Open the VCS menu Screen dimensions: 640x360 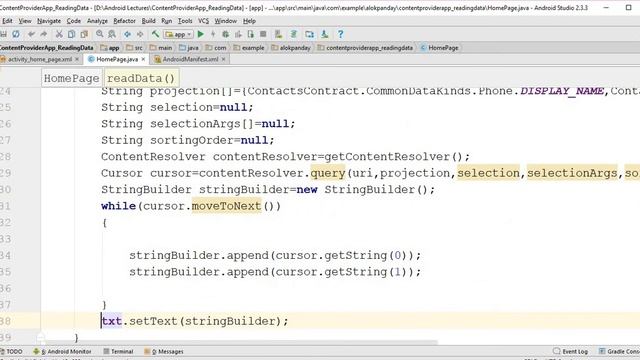(203, 21)
